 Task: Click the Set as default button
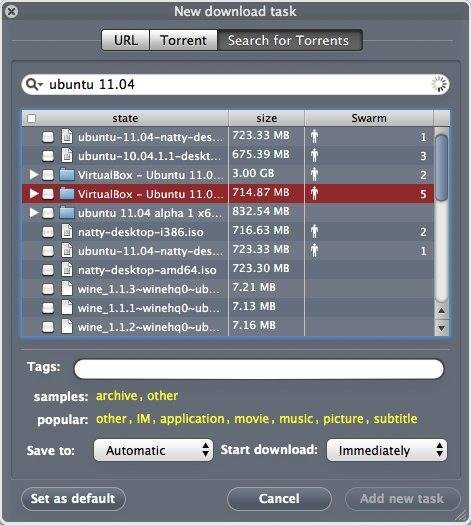tap(73, 499)
